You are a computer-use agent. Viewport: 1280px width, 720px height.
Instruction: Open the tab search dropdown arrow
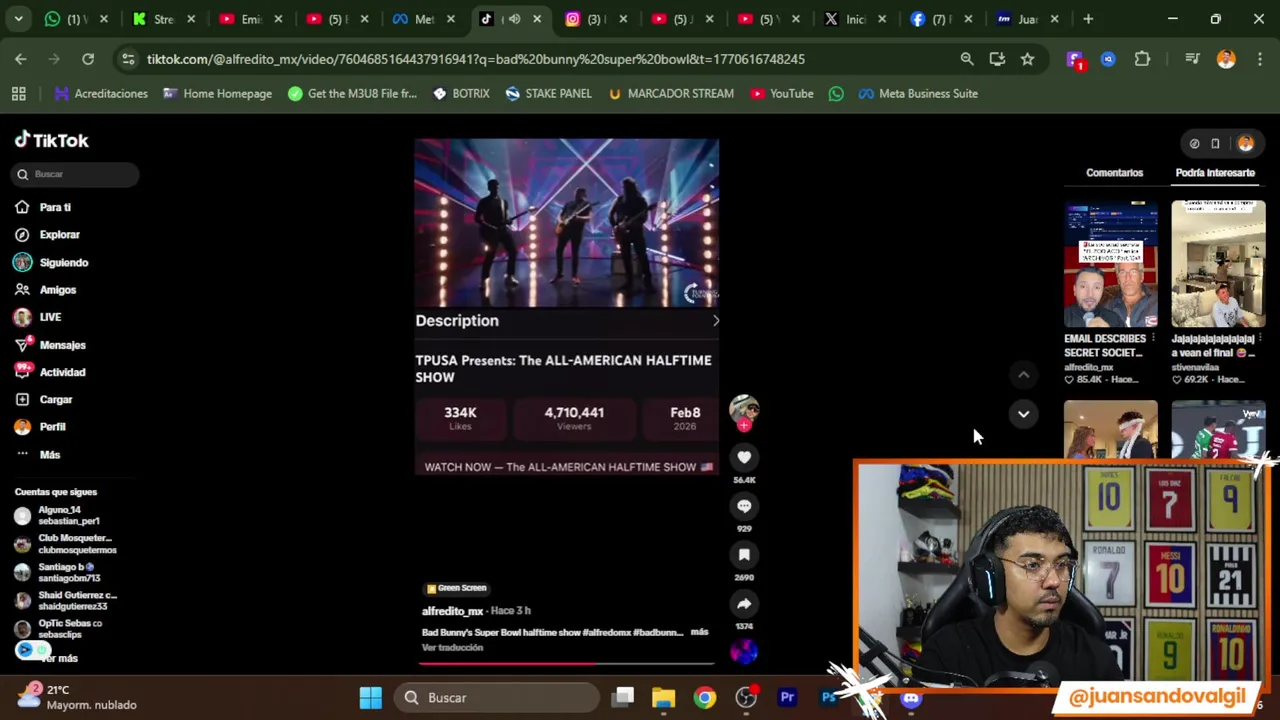pos(19,19)
